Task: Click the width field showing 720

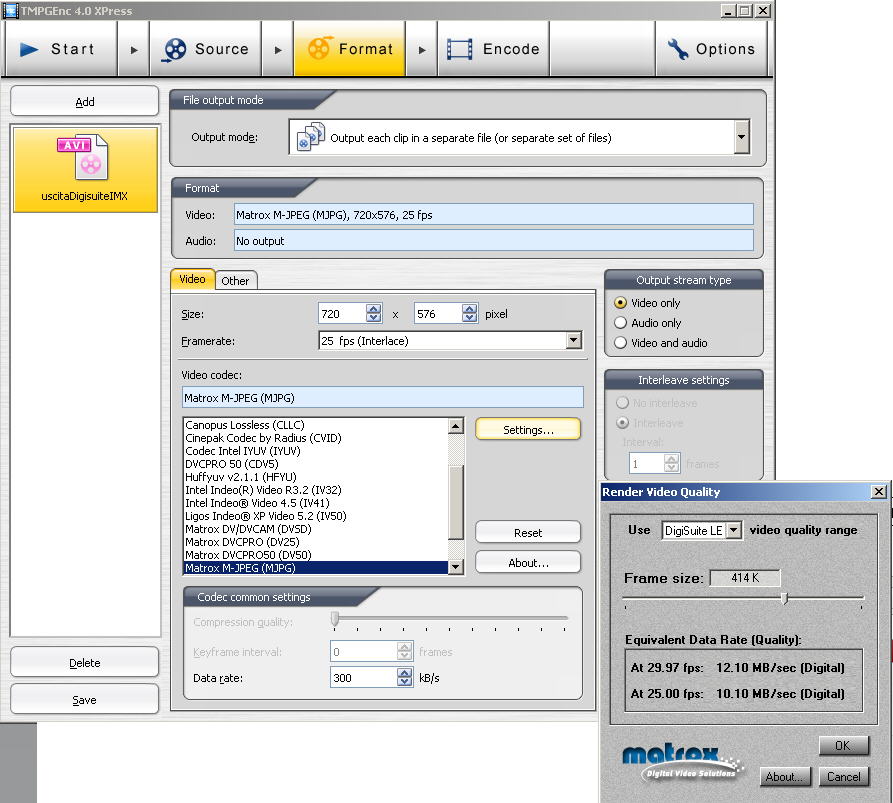Action: pos(342,313)
